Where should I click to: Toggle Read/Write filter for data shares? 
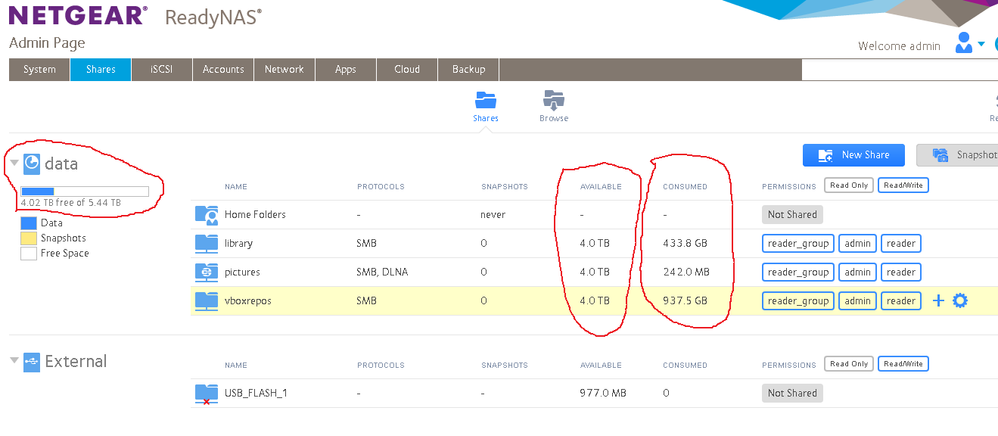click(x=902, y=186)
